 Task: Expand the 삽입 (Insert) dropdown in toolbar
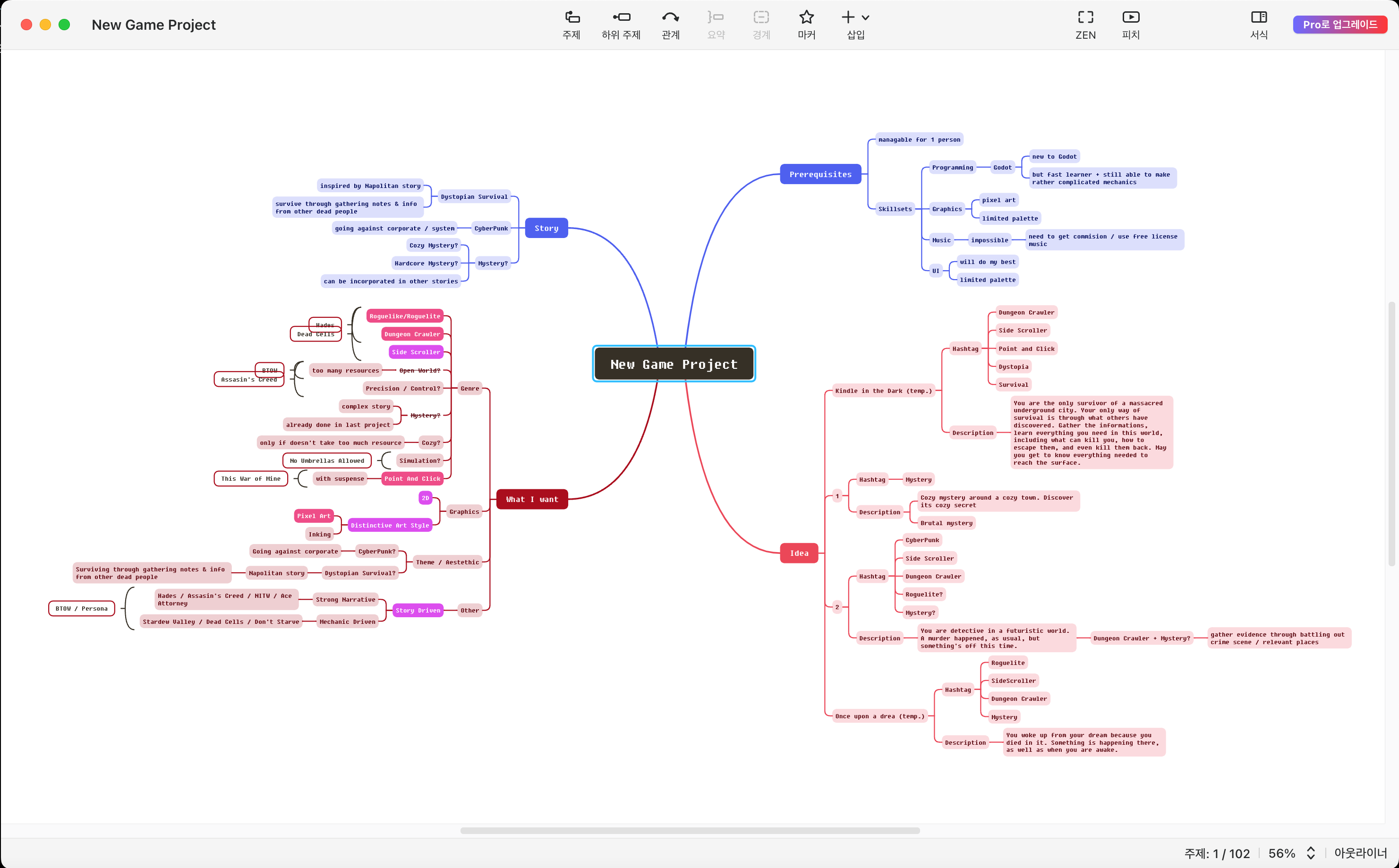[866, 17]
